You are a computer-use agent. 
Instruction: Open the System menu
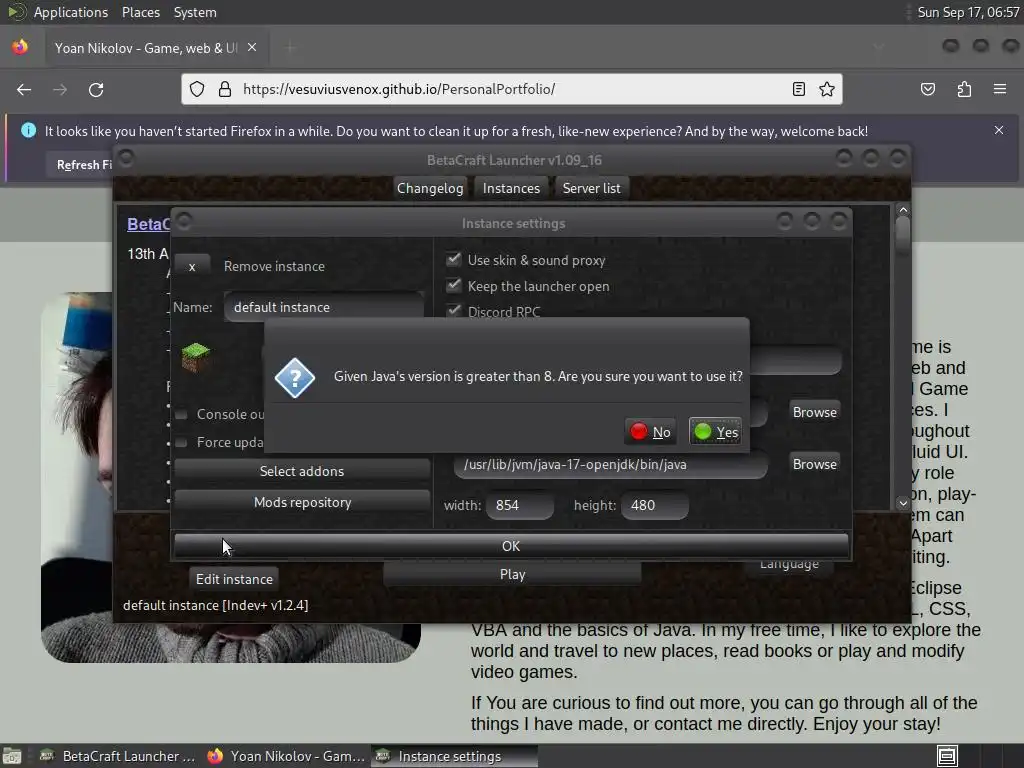[195, 12]
